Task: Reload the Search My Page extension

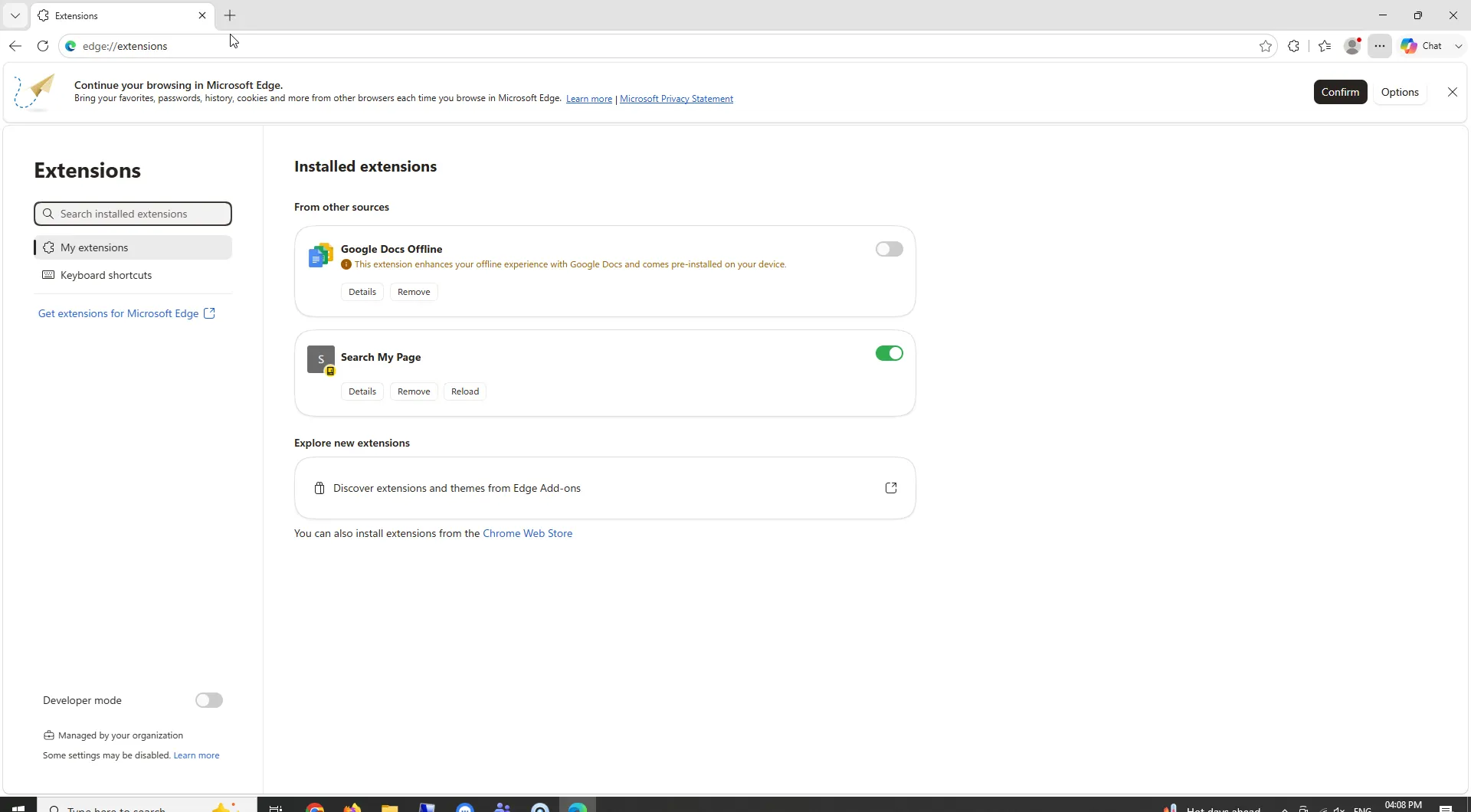Action: [465, 391]
